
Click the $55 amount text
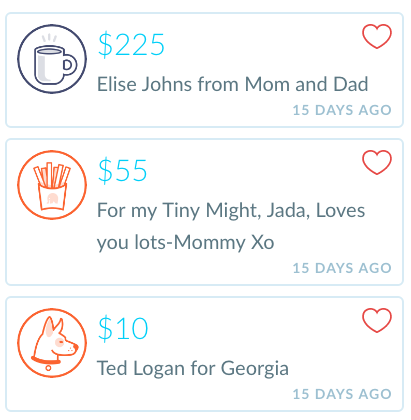(x=122, y=171)
